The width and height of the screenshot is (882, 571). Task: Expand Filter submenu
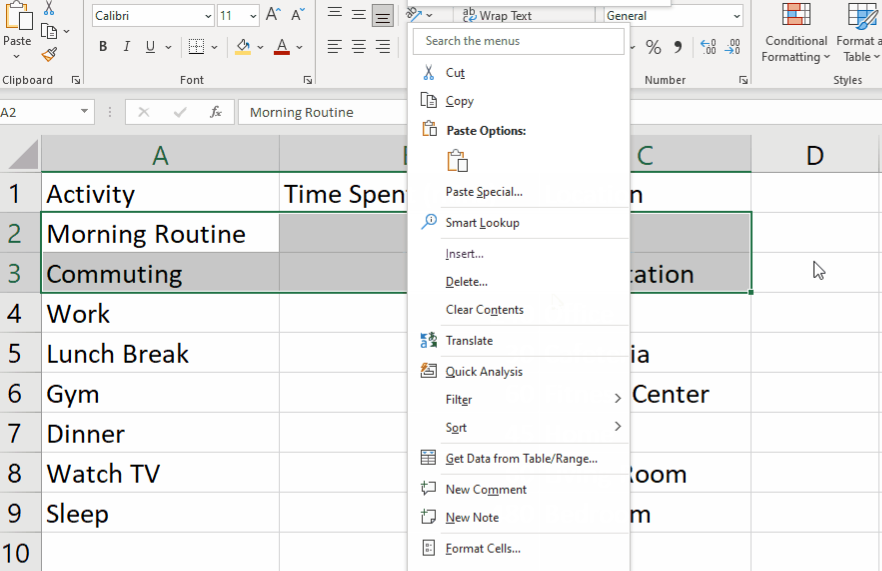[x=518, y=399]
